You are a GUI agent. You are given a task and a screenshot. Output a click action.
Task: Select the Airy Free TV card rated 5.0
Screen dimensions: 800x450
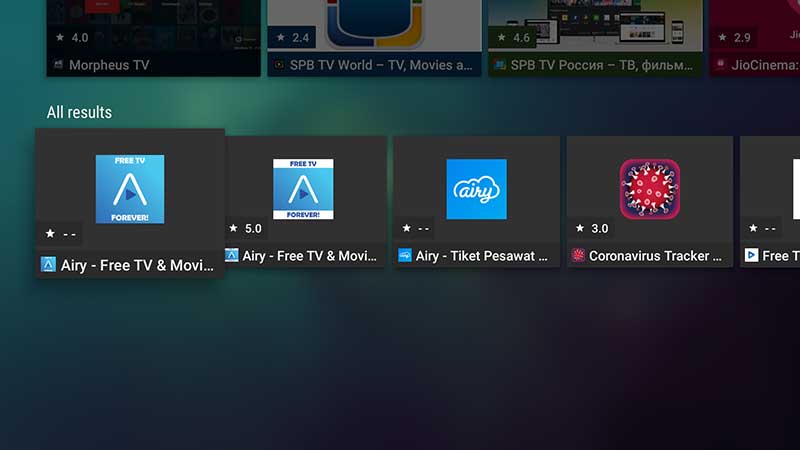pyautogui.click(x=306, y=202)
